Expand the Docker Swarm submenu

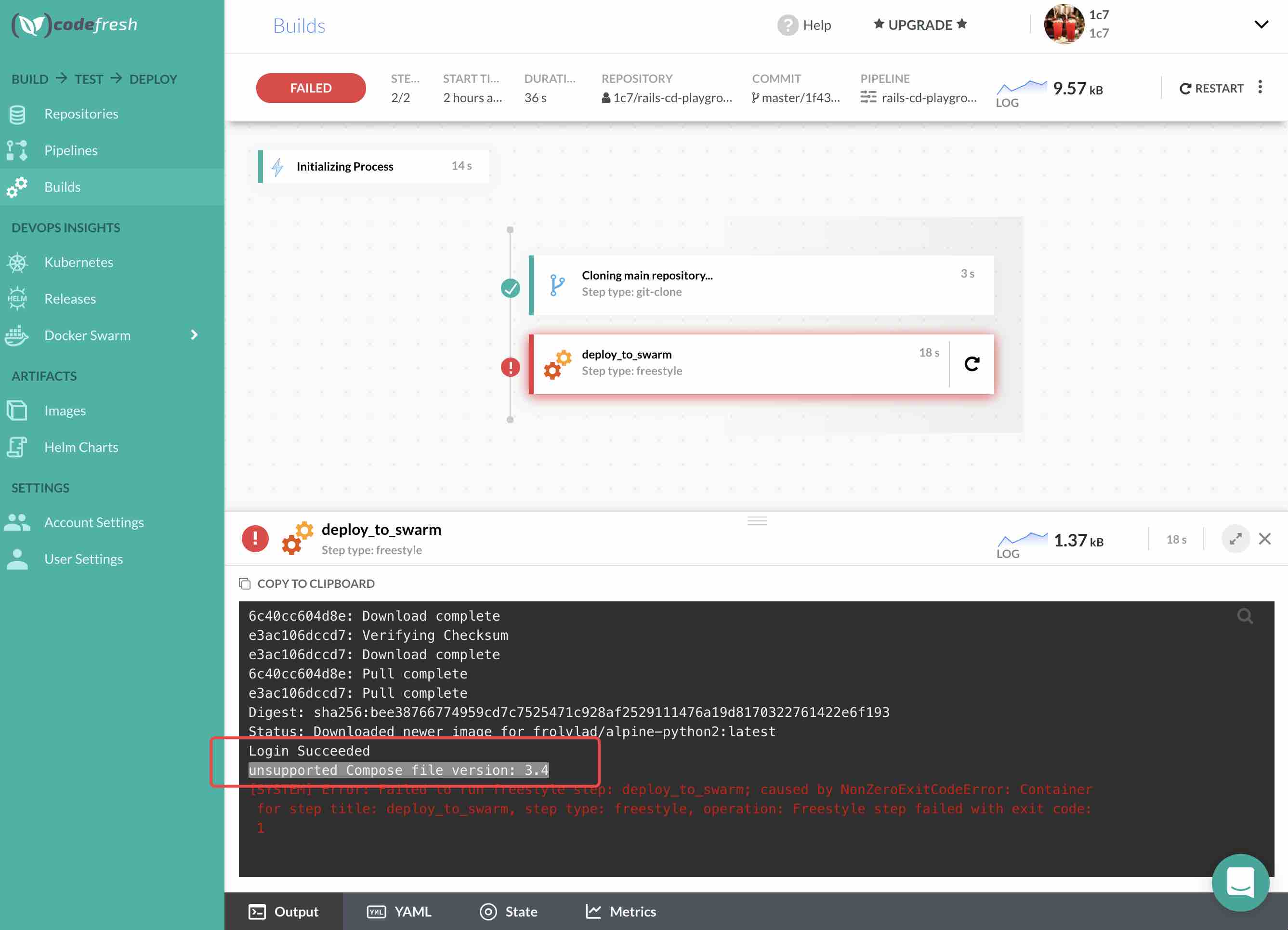(x=194, y=335)
